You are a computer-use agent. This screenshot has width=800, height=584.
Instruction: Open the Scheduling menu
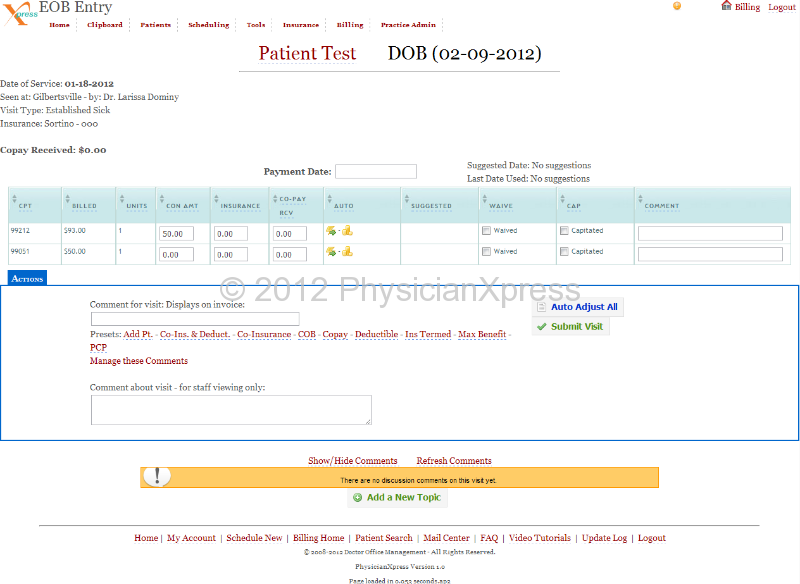coord(208,25)
